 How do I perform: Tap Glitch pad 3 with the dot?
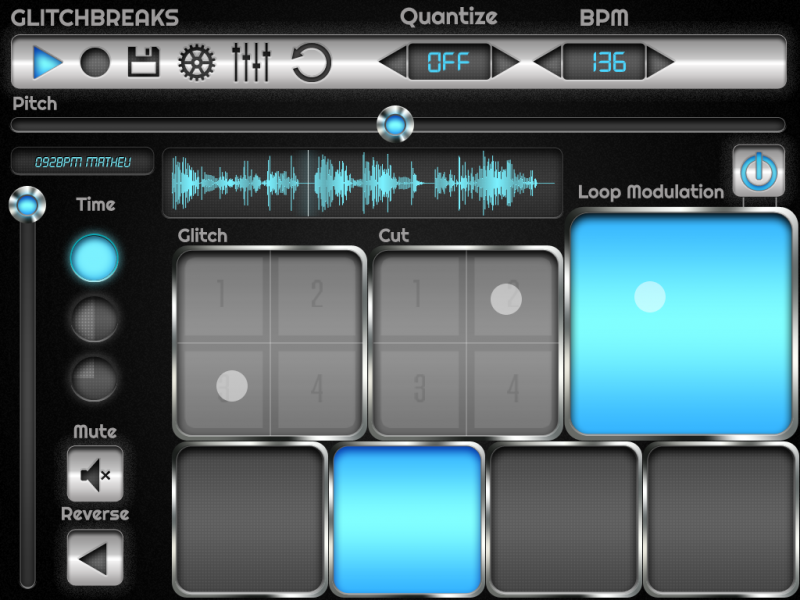click(x=222, y=388)
